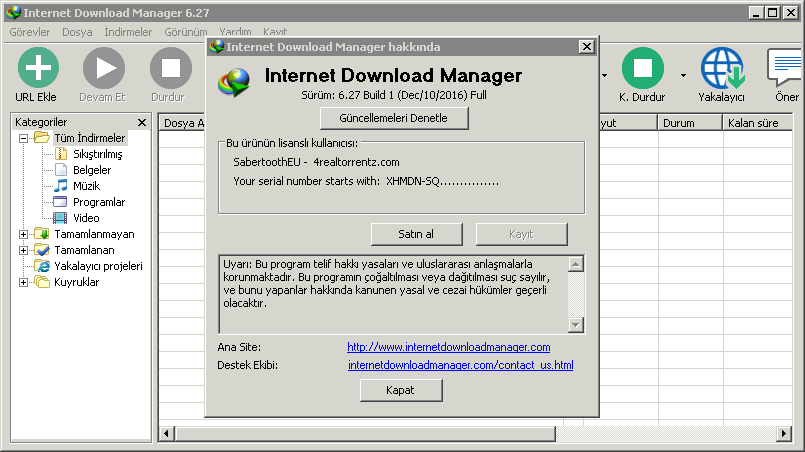Select the Video film icon
Image resolution: width=805 pixels, height=452 pixels.
(61, 218)
